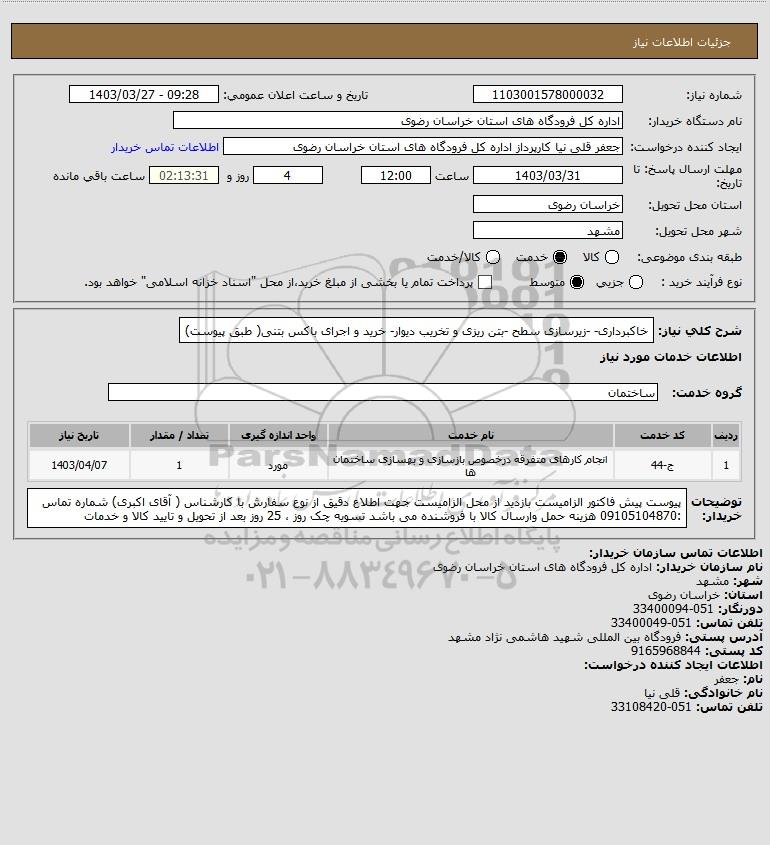Click the جزئیات اطلاعات نیاز header title
Image resolution: width=770 pixels, height=845 pixels.
[x=682, y=42]
